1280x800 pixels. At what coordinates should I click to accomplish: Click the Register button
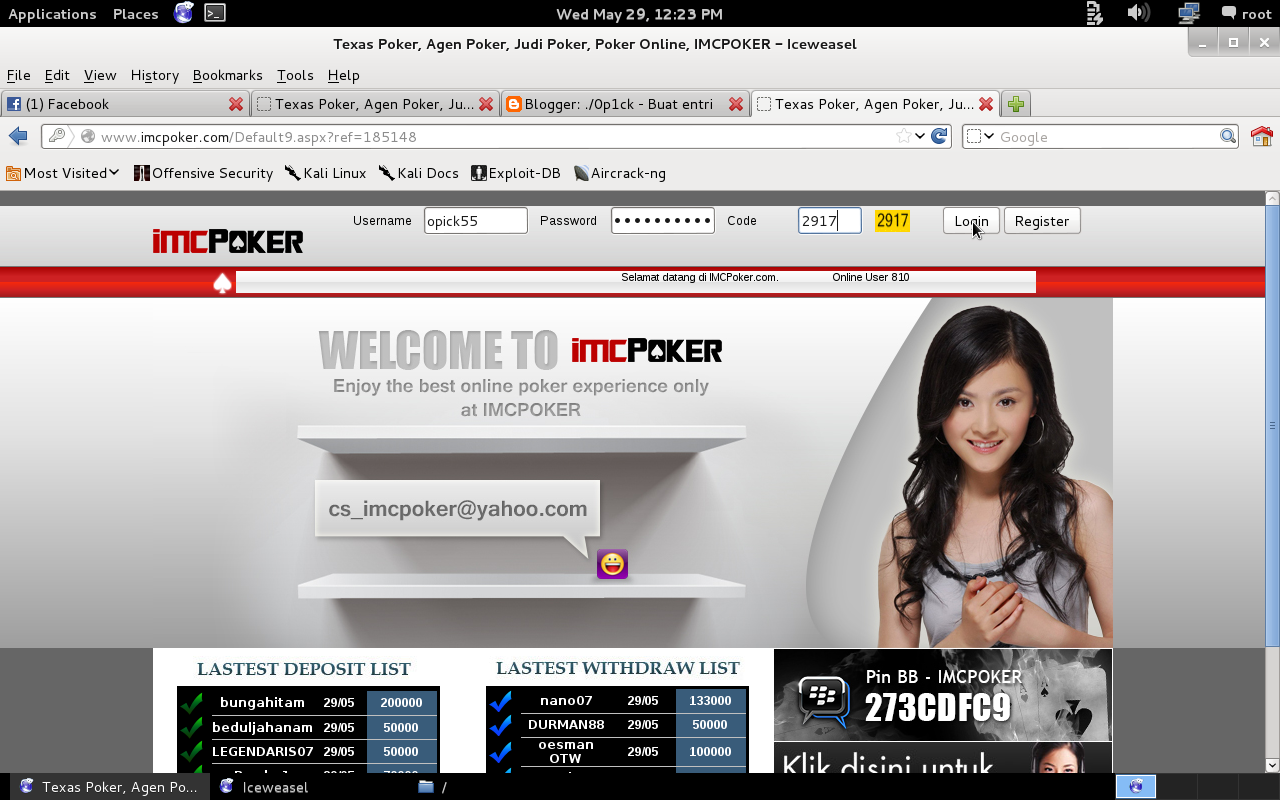click(x=1042, y=221)
